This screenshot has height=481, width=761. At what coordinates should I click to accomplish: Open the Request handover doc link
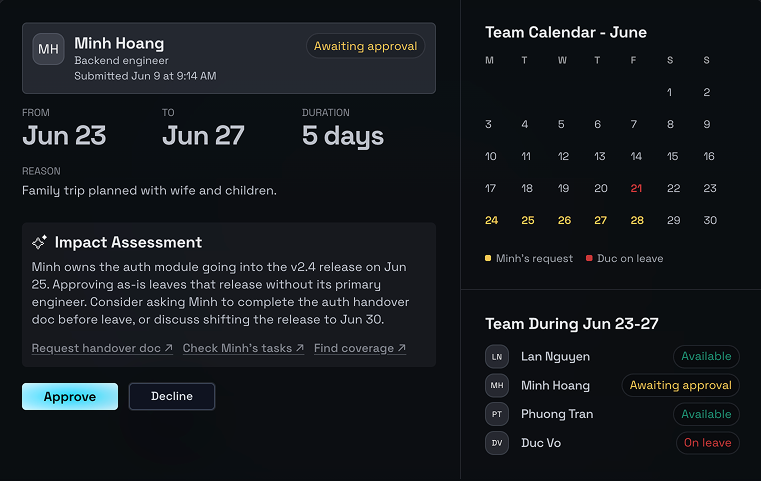pyautogui.click(x=102, y=348)
